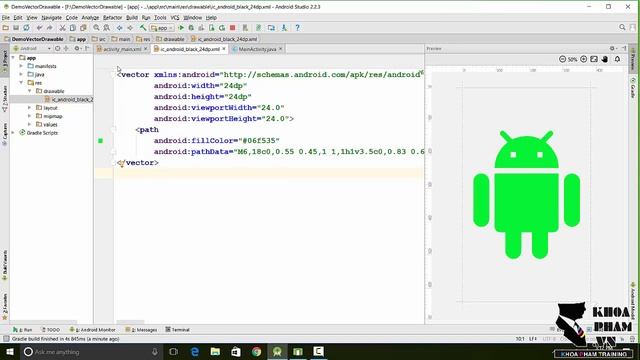640x360 pixels.
Task: Click the Paste toolbar icon
Action: coord(83,28)
